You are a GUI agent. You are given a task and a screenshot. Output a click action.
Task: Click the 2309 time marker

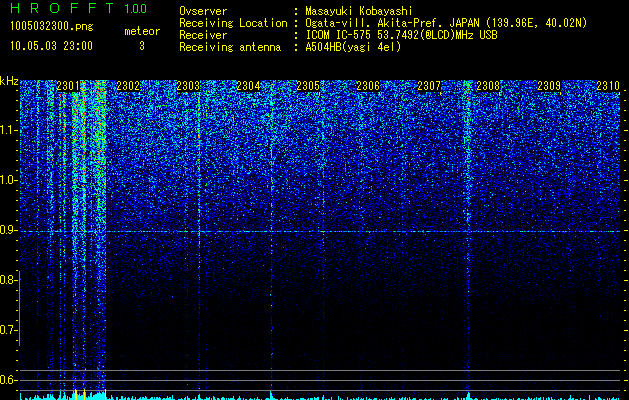549,86
